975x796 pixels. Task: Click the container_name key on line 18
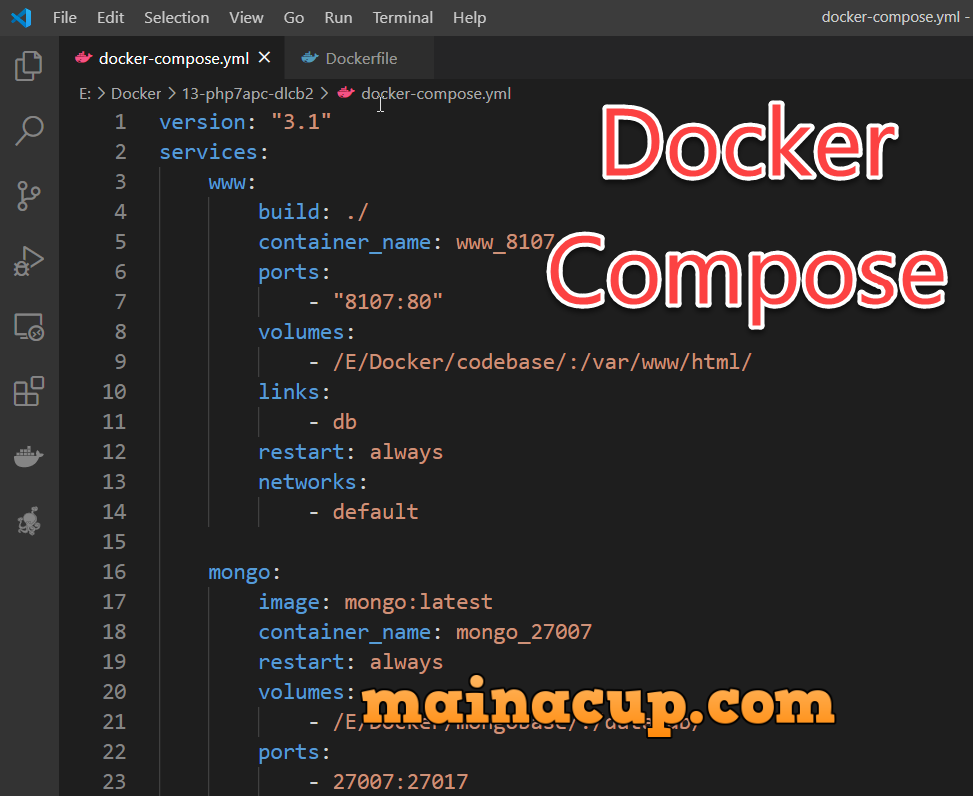344,632
